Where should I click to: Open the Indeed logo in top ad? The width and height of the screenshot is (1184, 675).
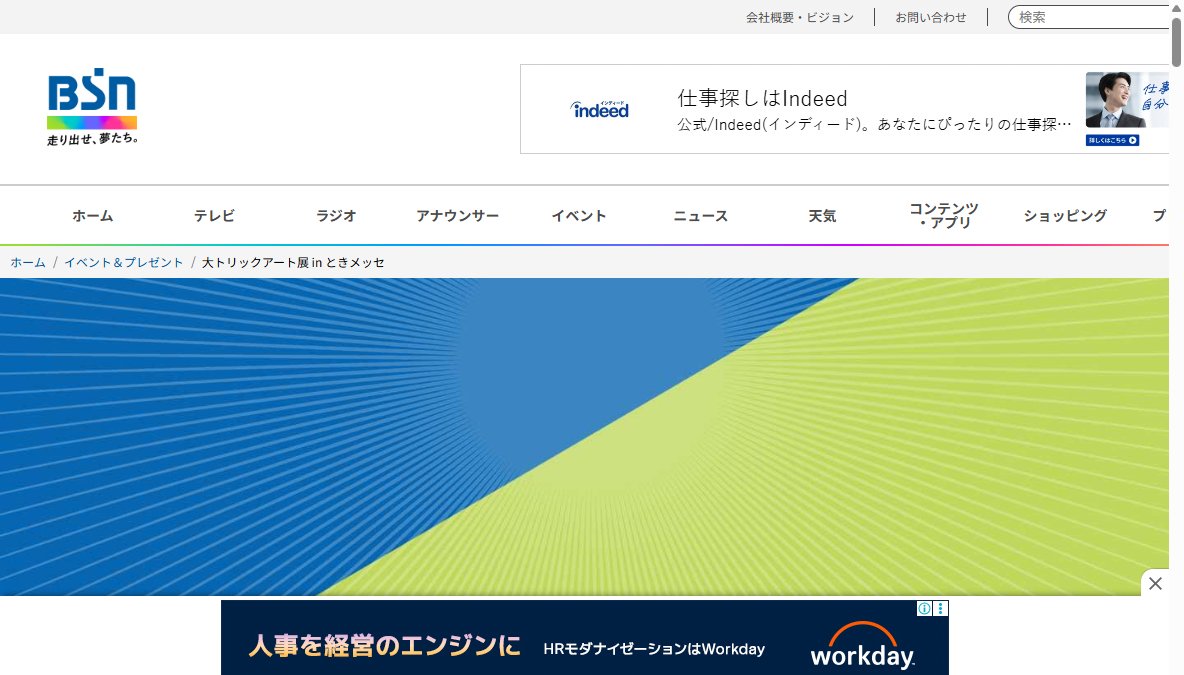click(x=600, y=109)
